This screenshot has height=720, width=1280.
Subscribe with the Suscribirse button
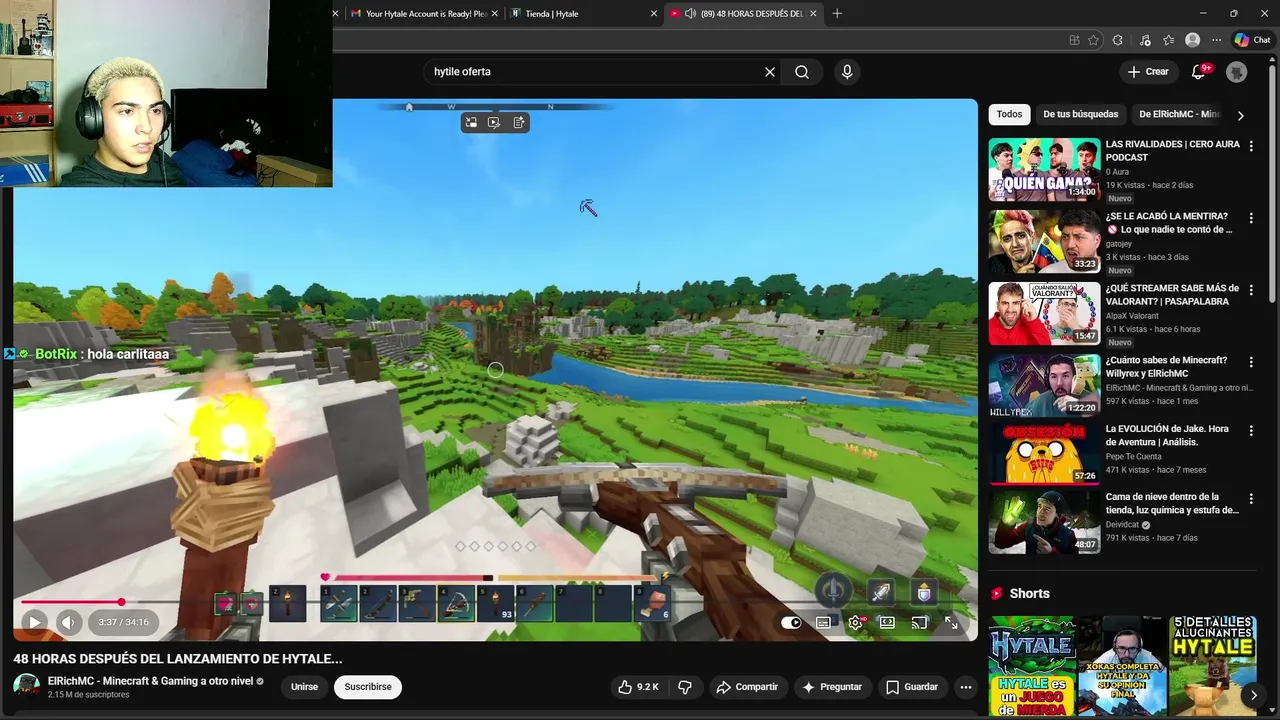tap(368, 687)
